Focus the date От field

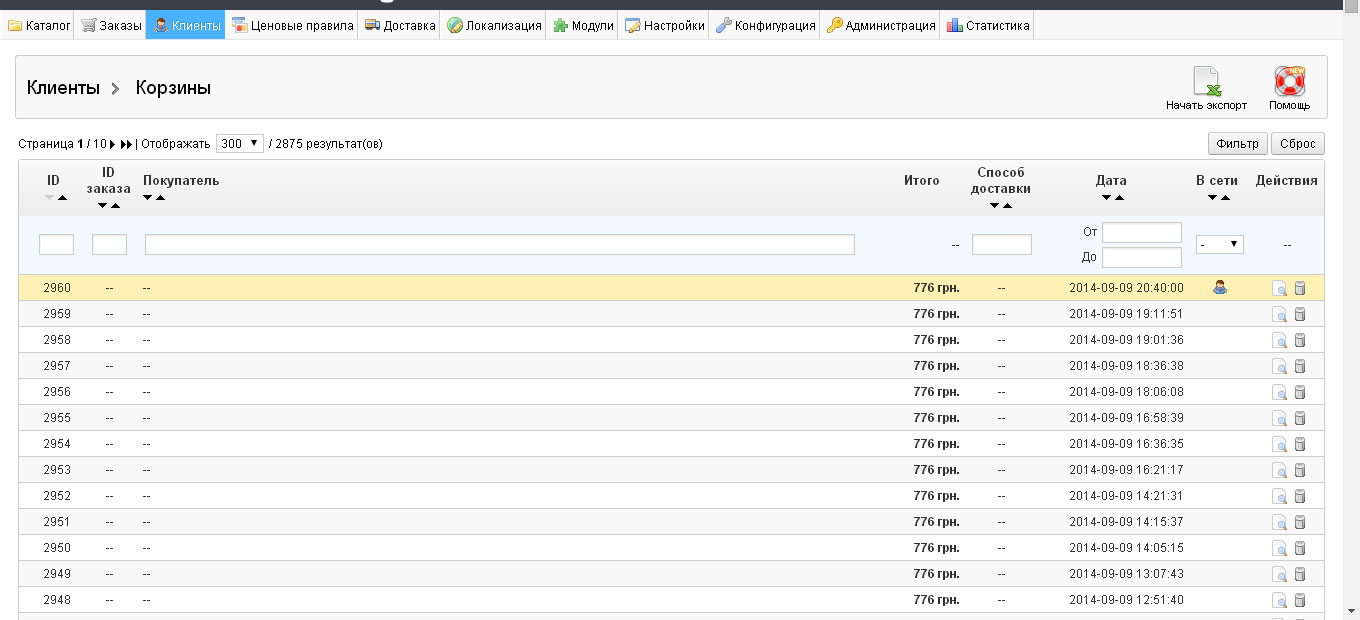point(1142,232)
